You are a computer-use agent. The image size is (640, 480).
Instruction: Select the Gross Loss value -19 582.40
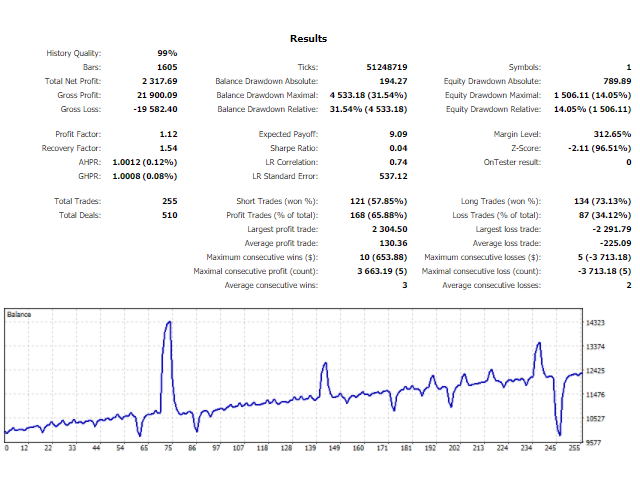[x=155, y=109]
